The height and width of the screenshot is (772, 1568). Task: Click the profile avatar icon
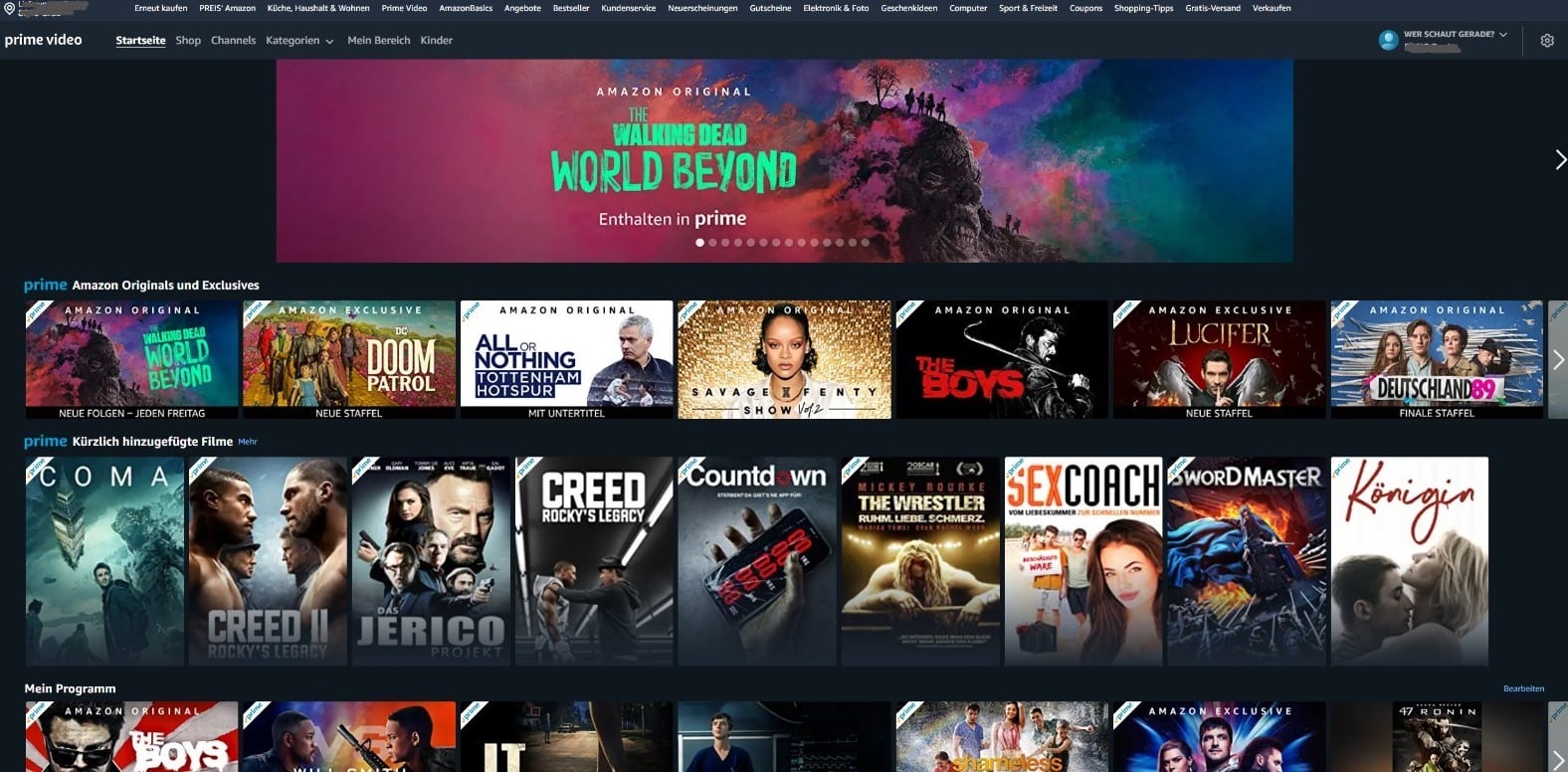pyautogui.click(x=1388, y=40)
